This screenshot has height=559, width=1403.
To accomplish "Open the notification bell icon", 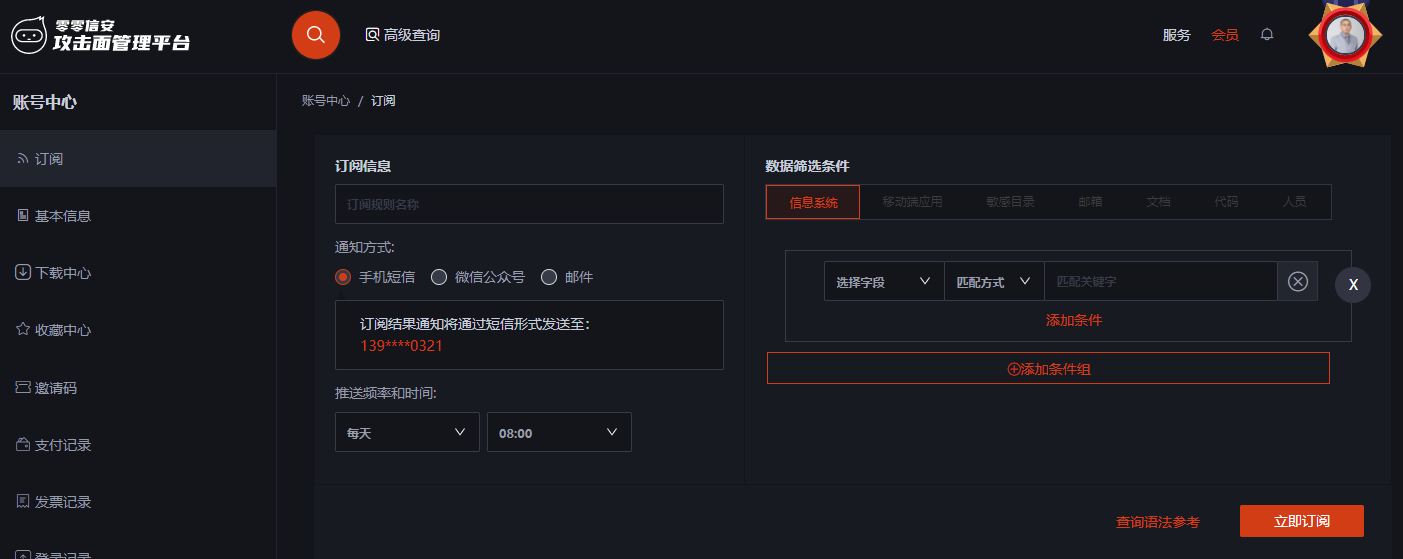I will coord(1267,35).
